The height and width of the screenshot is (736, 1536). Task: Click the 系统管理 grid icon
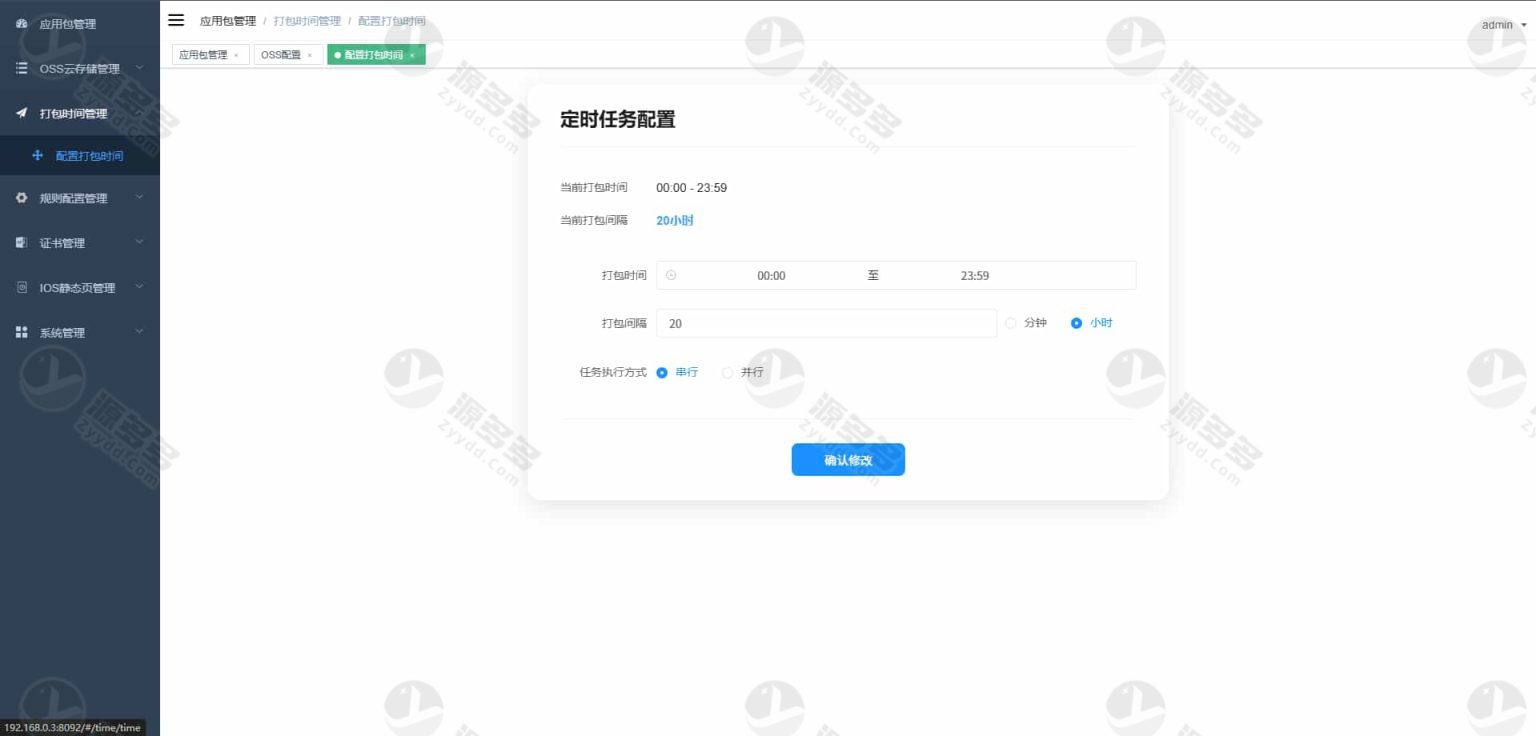[22, 333]
